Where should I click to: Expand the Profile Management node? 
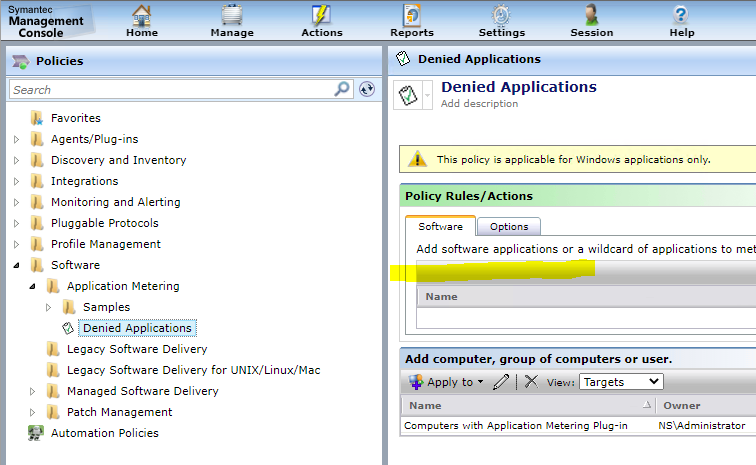[x=16, y=244]
